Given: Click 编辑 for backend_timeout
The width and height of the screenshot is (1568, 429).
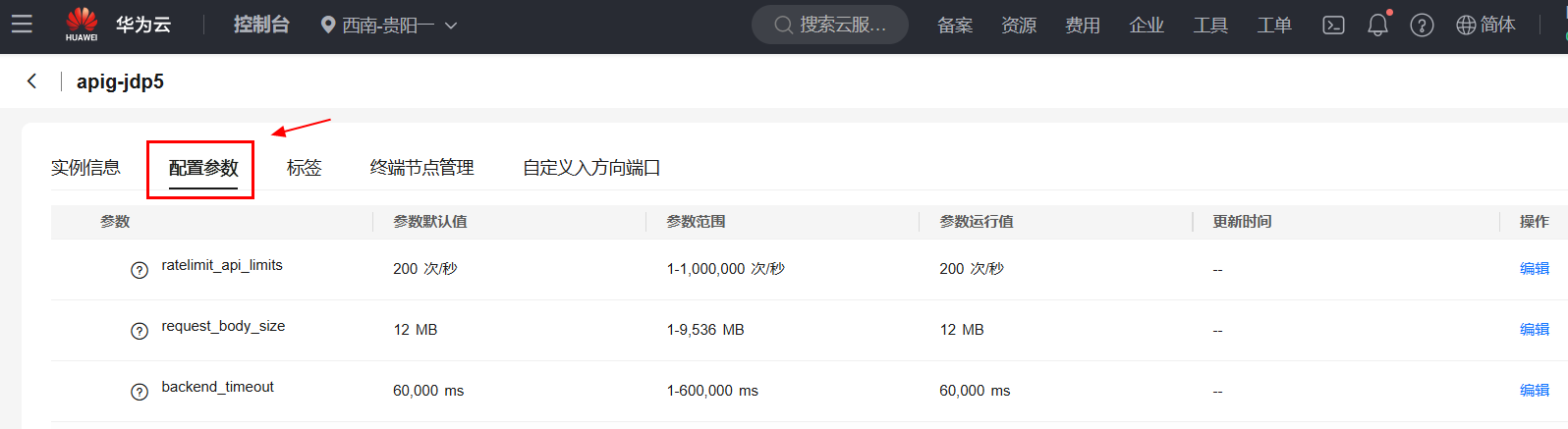Looking at the screenshot, I should click(x=1534, y=391).
